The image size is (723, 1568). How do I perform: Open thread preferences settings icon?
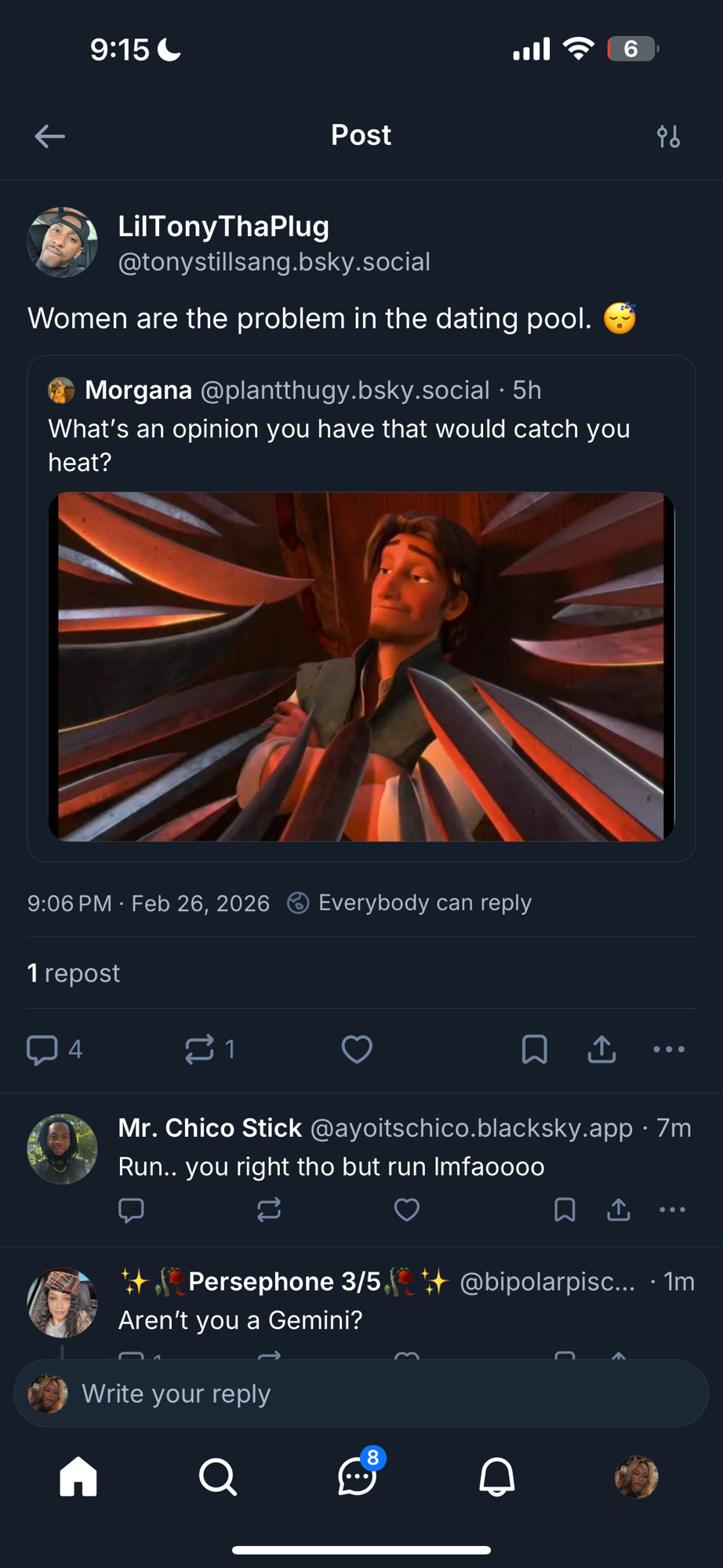pos(668,136)
